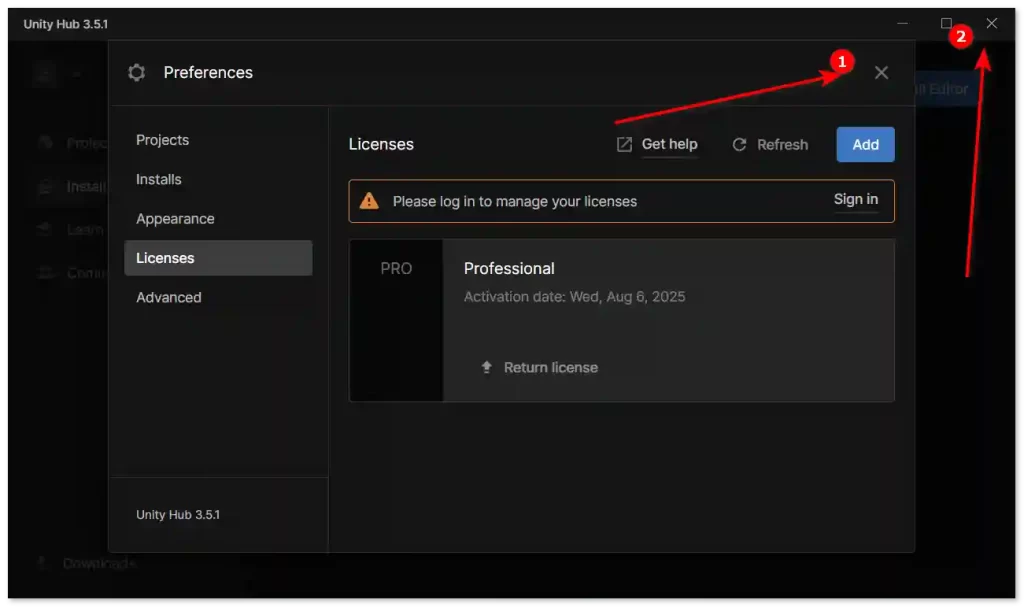The width and height of the screenshot is (1024, 607).
Task: Click the Downloads item at the bottom left
Action: point(98,564)
